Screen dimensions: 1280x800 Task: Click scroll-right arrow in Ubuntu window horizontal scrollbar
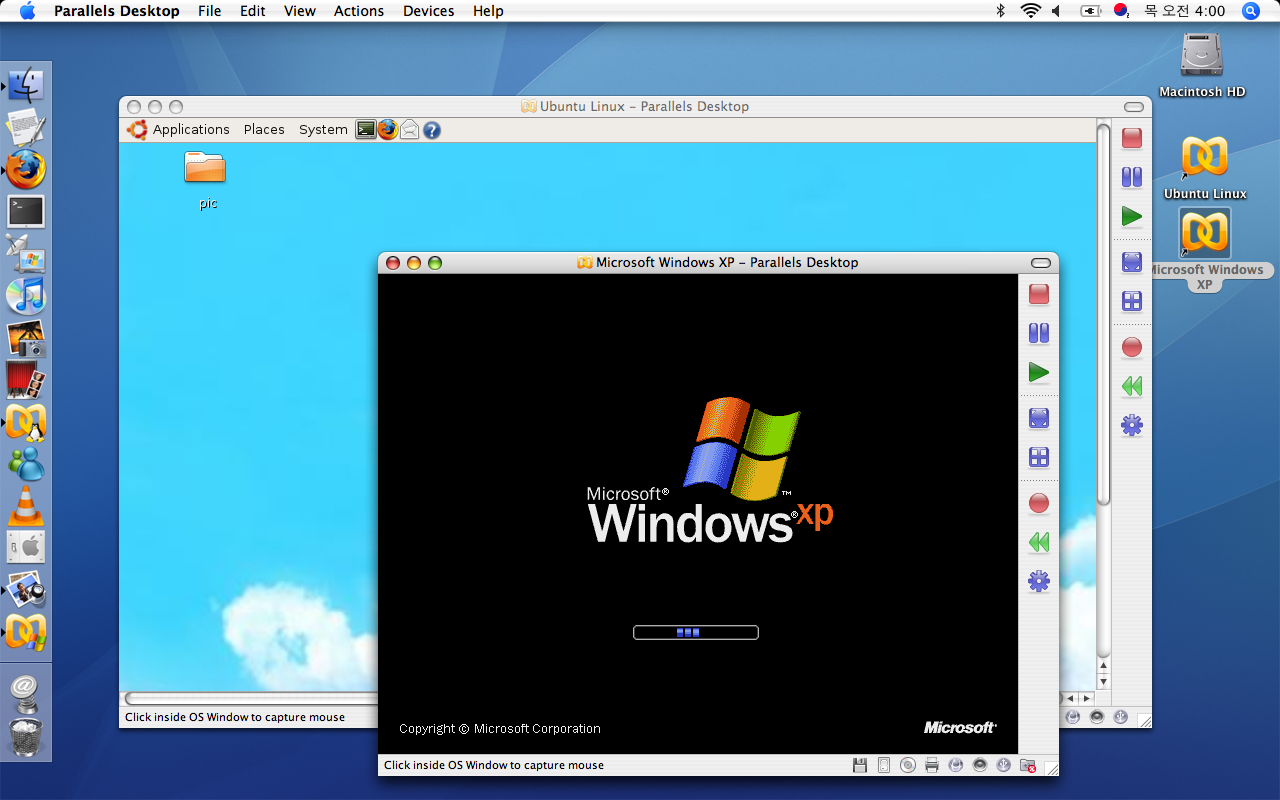(1087, 698)
